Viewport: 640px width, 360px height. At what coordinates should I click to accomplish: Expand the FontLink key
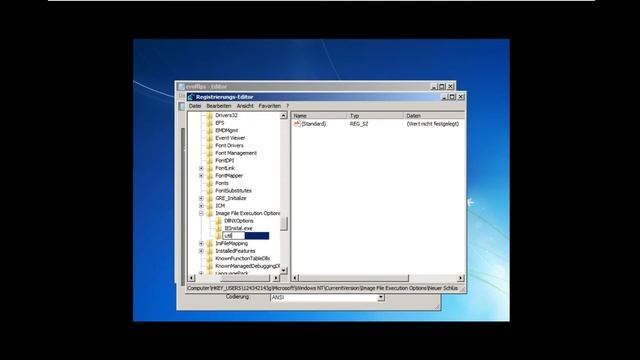(x=201, y=168)
